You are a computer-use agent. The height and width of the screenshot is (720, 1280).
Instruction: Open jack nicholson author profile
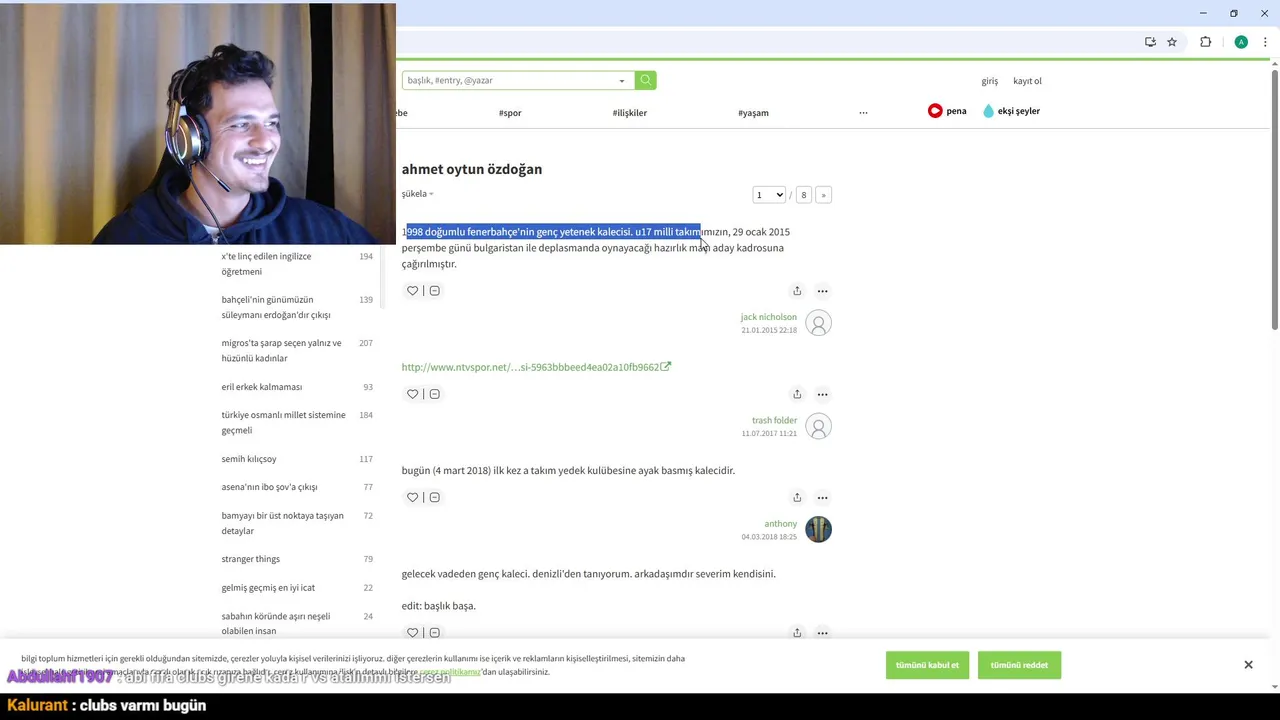pyautogui.click(x=768, y=317)
